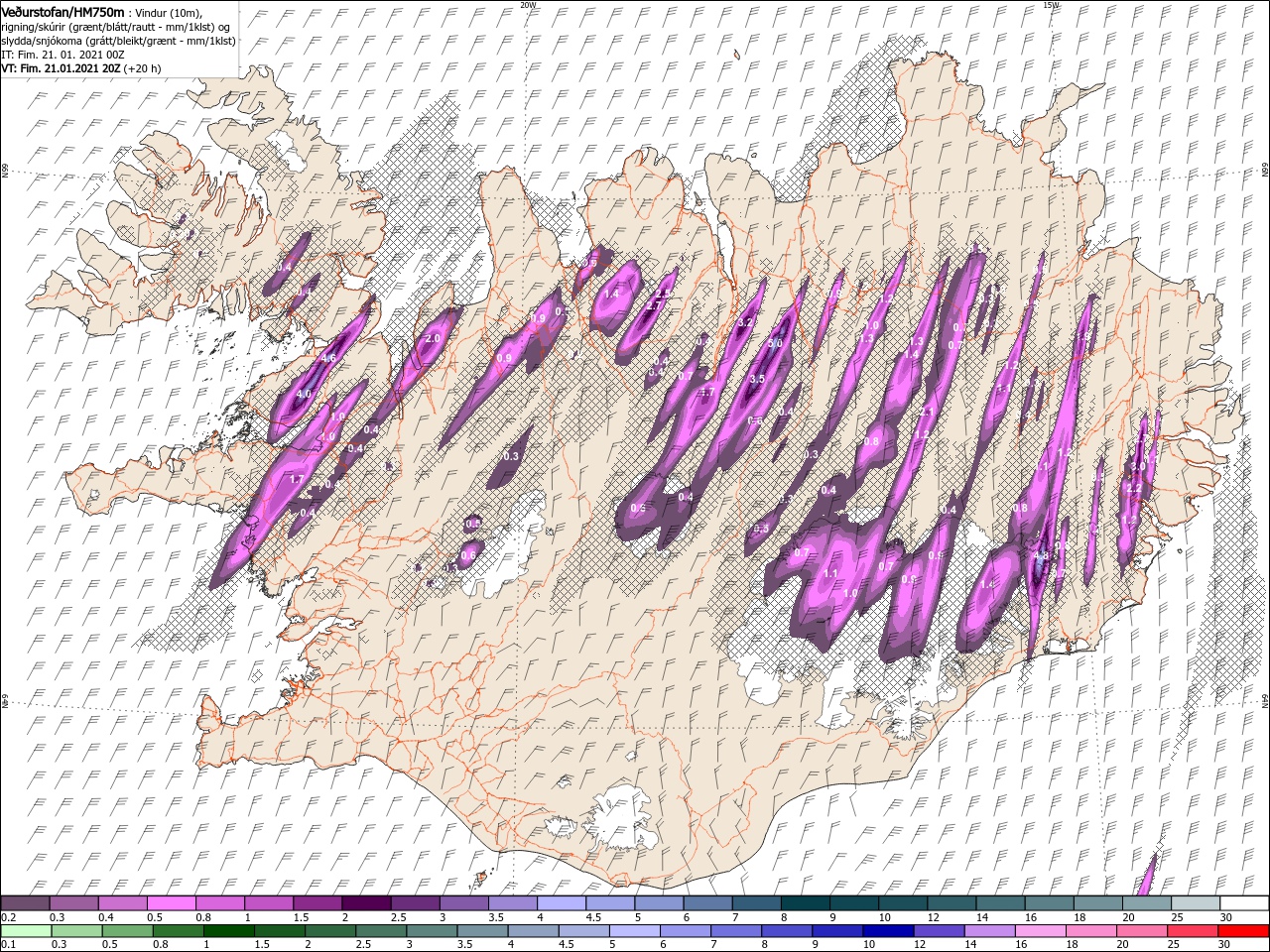Select the dark teal 8 snow legend swatch
1270x952 pixels.
(805, 903)
